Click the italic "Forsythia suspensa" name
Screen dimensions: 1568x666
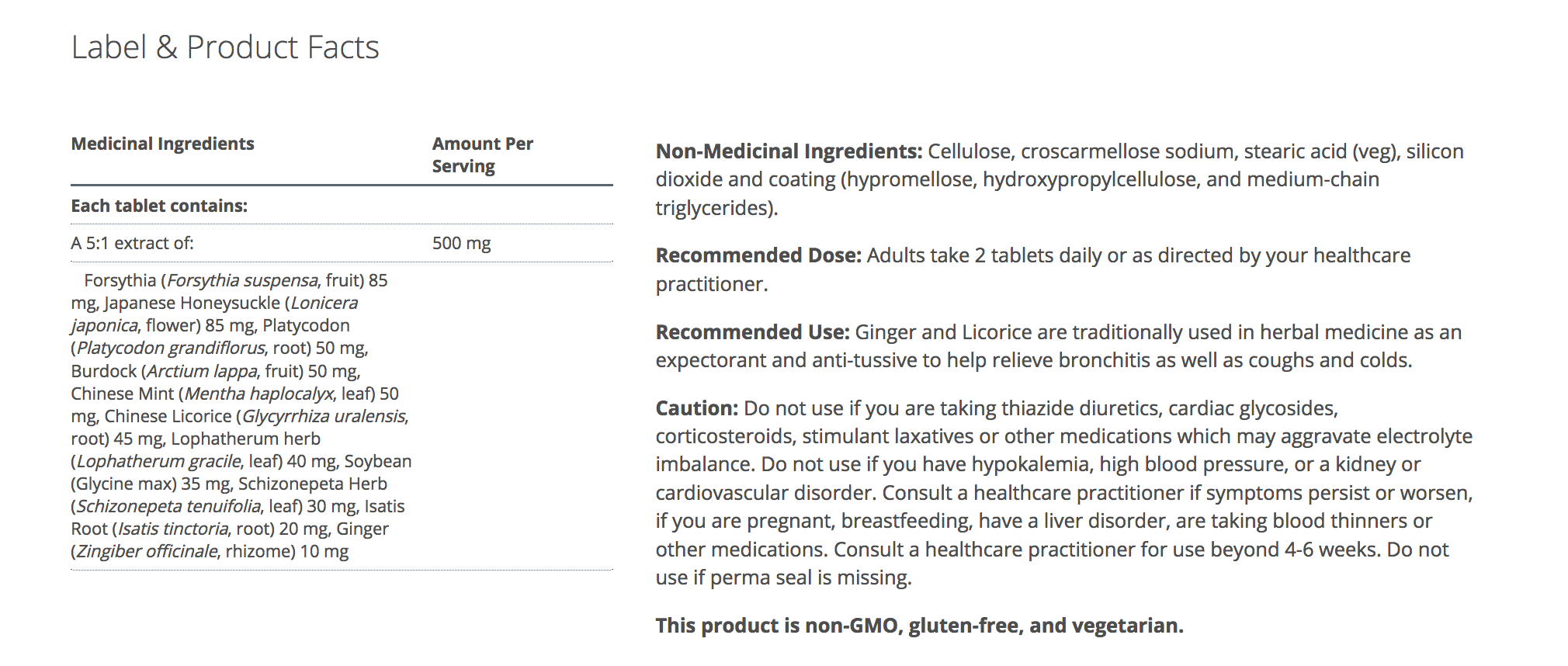point(242,280)
